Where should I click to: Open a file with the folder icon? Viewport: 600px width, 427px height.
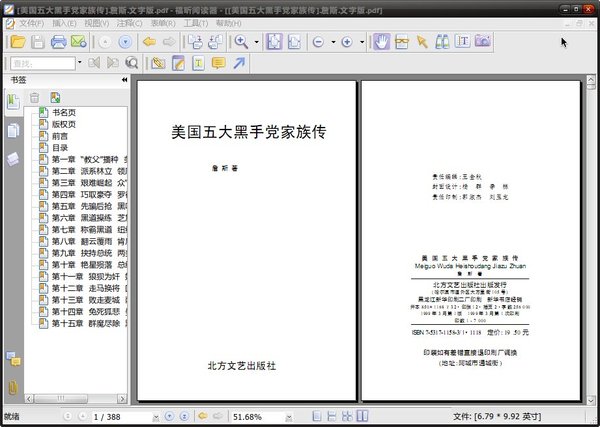pos(18,41)
